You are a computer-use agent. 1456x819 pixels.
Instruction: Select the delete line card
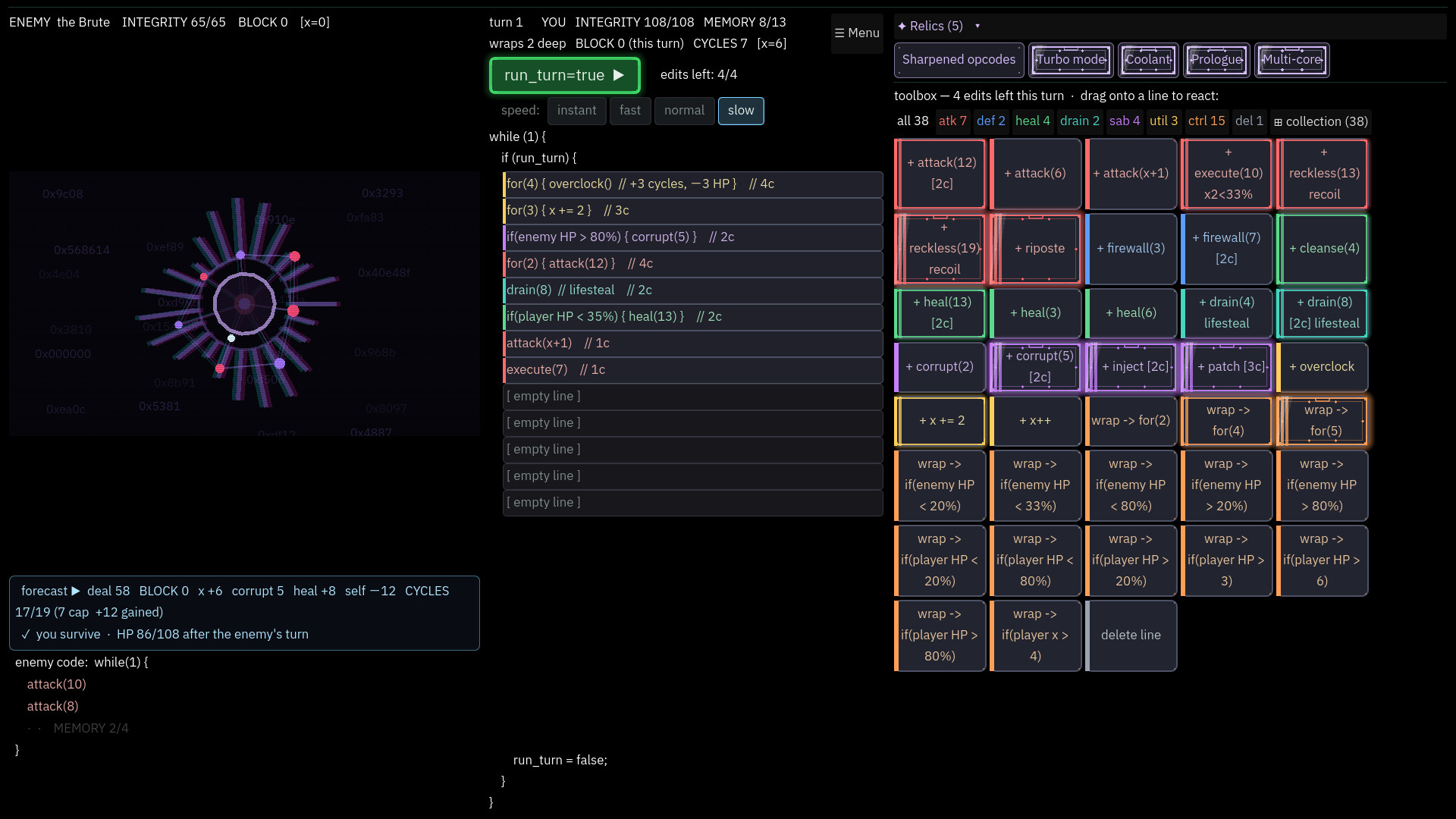click(1131, 635)
